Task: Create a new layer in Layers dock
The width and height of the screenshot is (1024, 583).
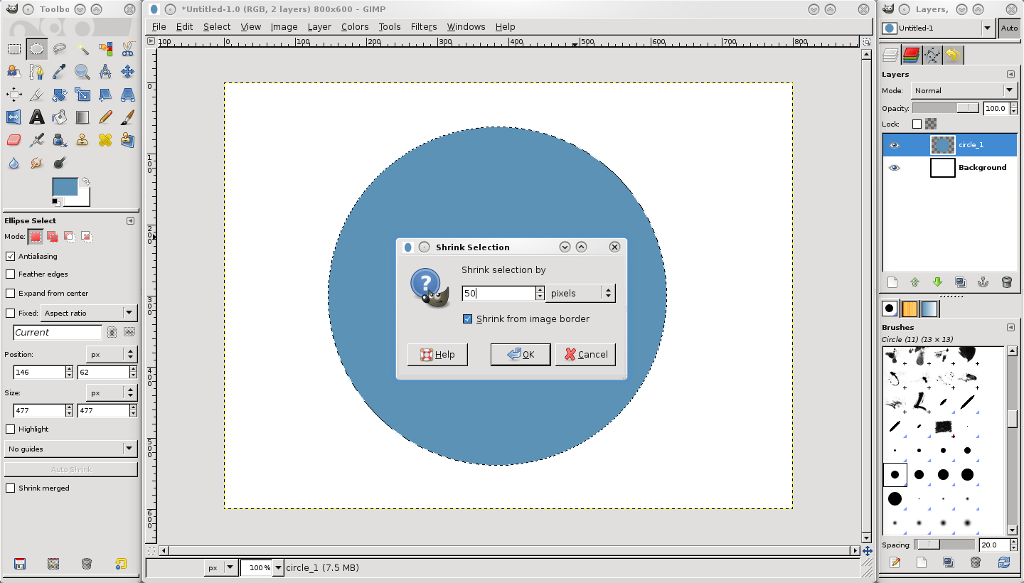Action: [x=892, y=282]
